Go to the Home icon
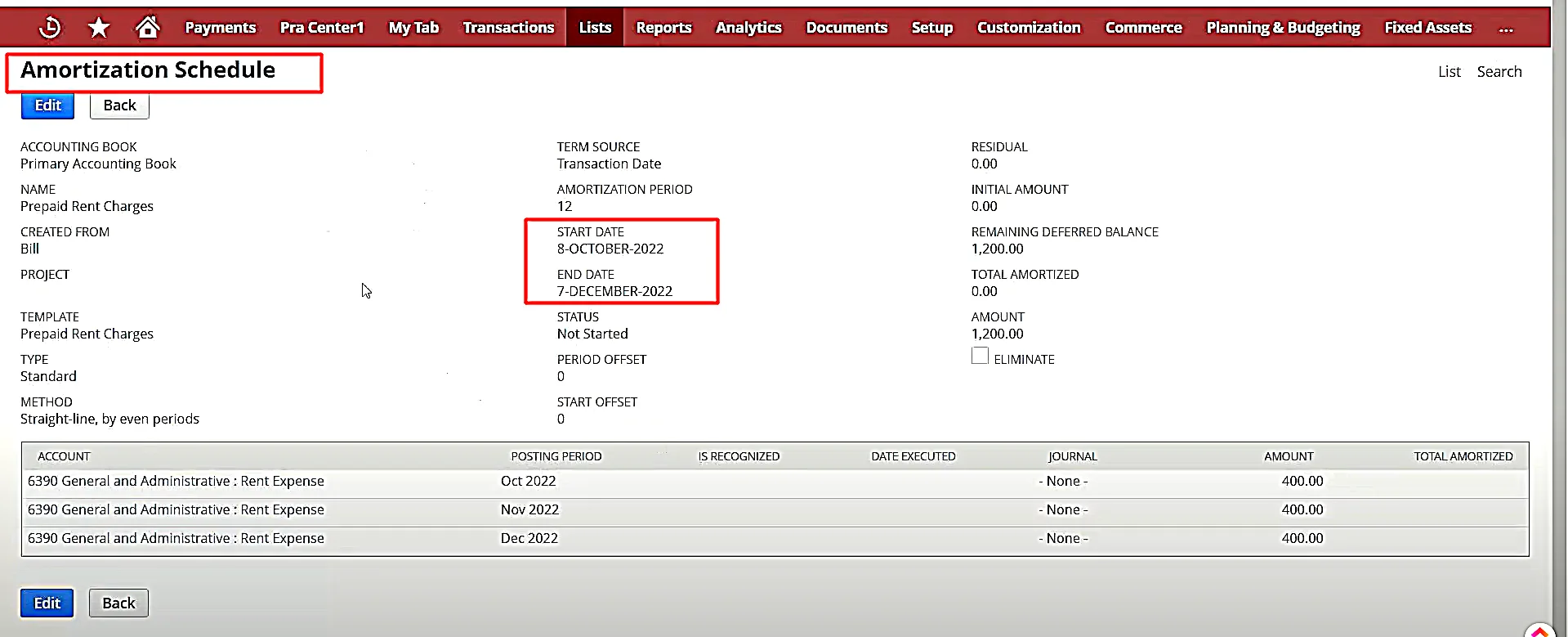This screenshot has width=1568, height=637. tap(147, 27)
